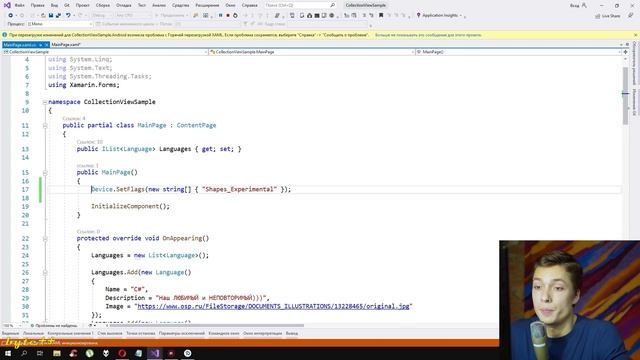The height and width of the screenshot is (360, 640).
Task: Open the Git menu
Action: 67,5
